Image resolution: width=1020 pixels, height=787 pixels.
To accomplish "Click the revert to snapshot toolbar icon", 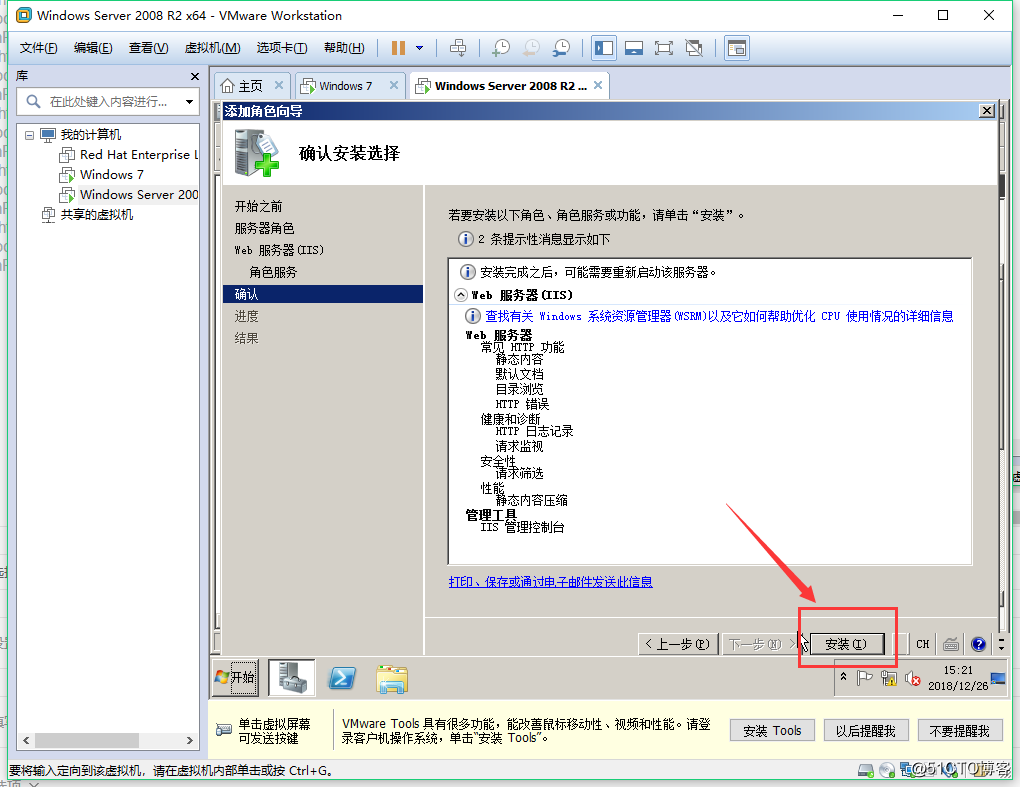I will tap(531, 47).
